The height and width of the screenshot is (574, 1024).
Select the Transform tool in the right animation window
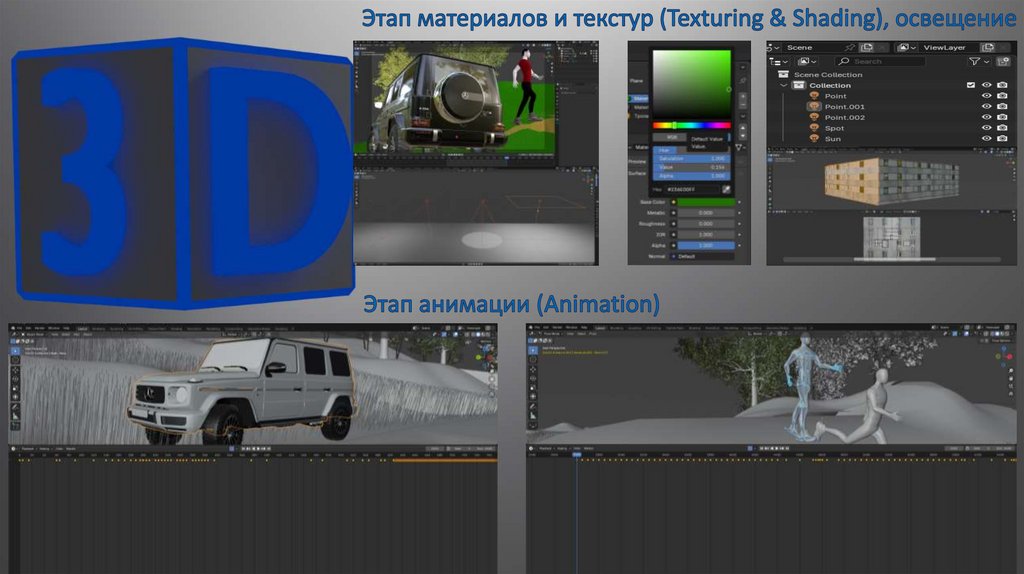tap(533, 396)
